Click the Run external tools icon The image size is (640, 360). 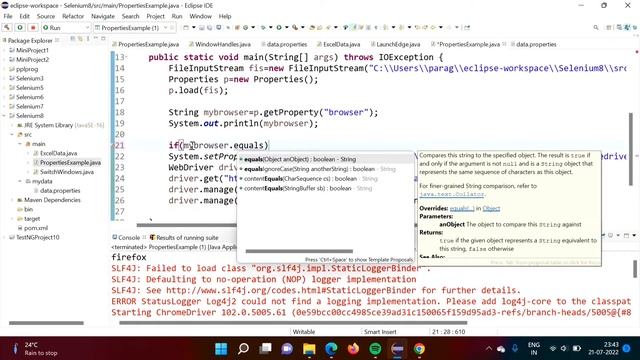click(x=295, y=27)
